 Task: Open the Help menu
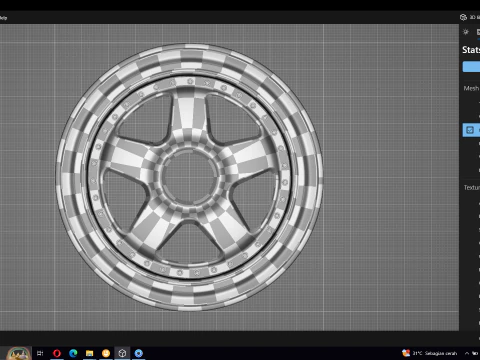pyautogui.click(x=3, y=18)
